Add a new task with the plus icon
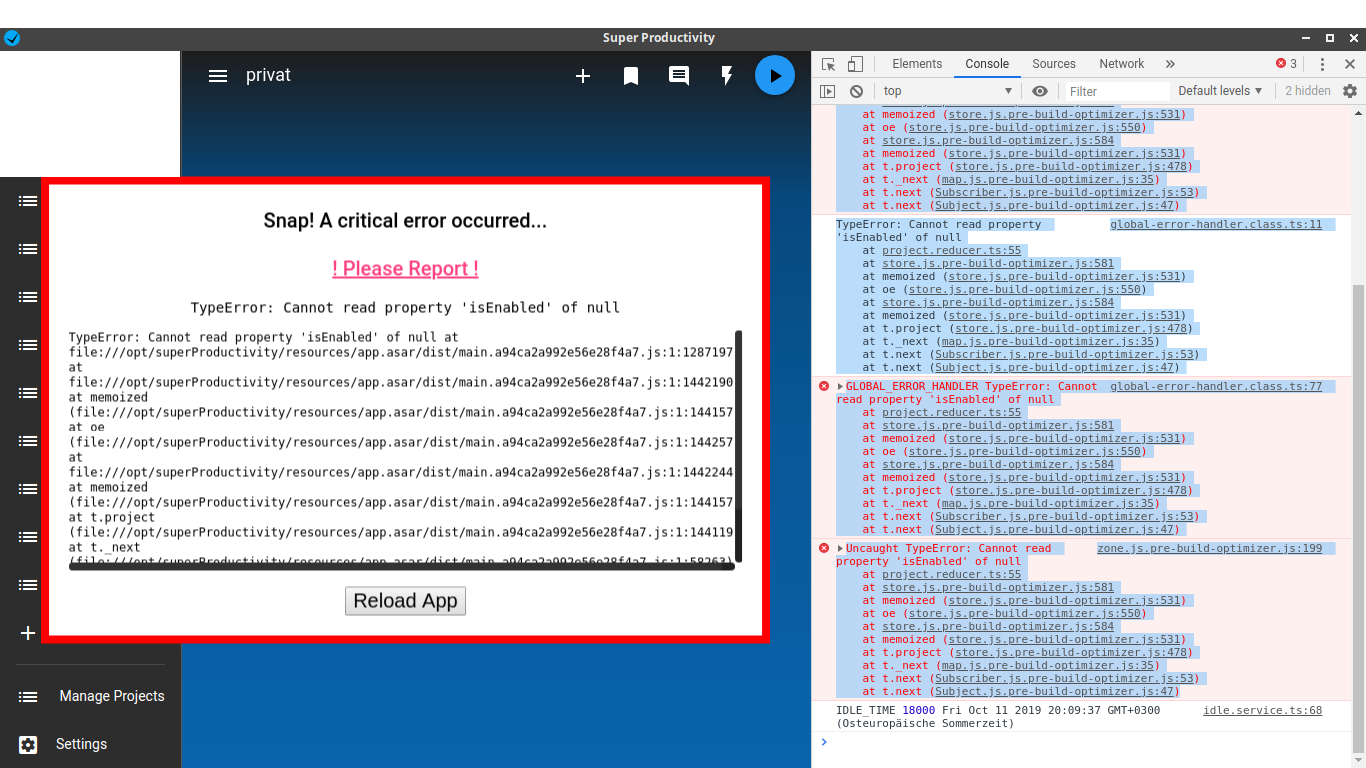 pyautogui.click(x=583, y=75)
